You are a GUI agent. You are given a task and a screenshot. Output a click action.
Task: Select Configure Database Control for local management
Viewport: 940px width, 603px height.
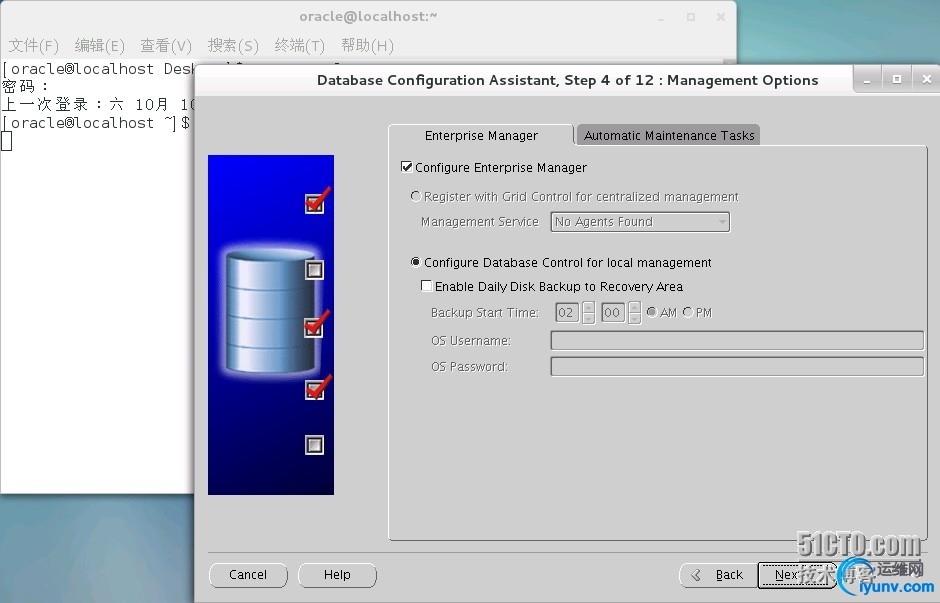tap(415, 263)
